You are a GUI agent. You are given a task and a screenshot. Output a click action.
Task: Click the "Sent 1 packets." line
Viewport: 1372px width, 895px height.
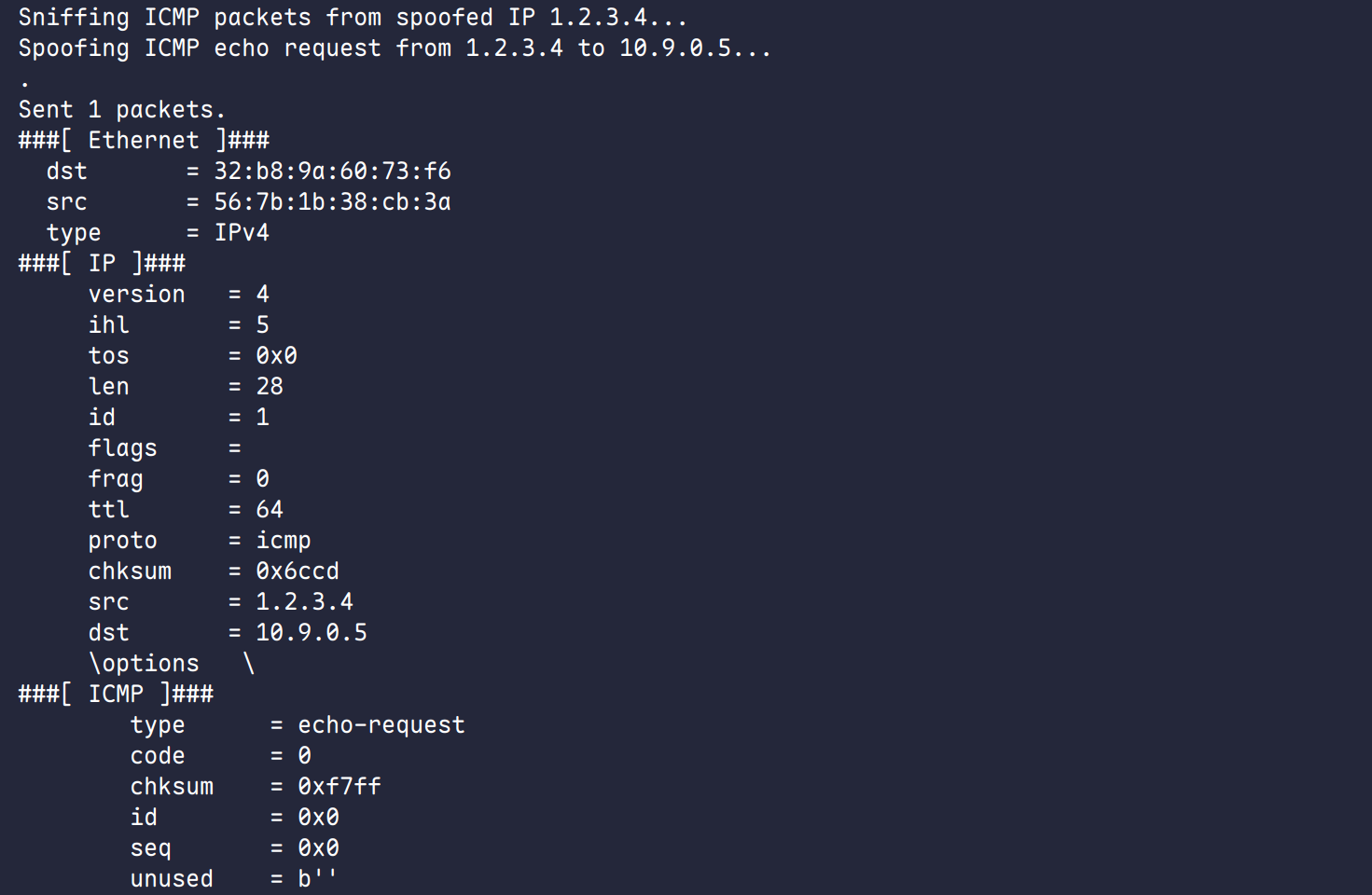point(121,110)
